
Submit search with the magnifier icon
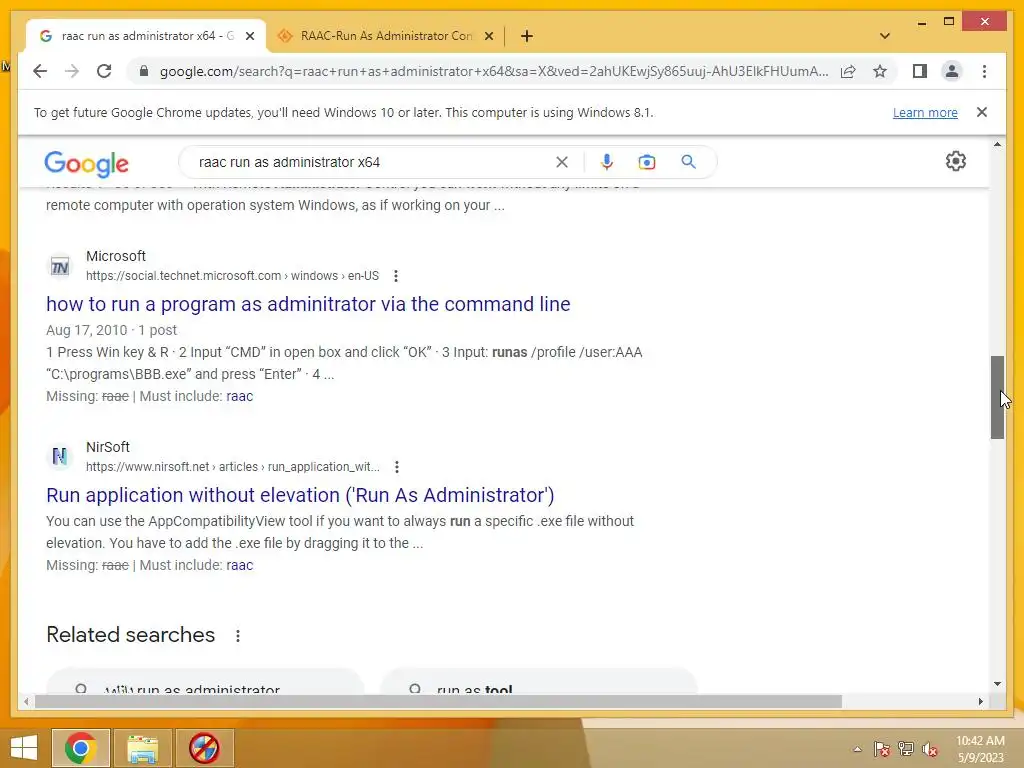688,162
